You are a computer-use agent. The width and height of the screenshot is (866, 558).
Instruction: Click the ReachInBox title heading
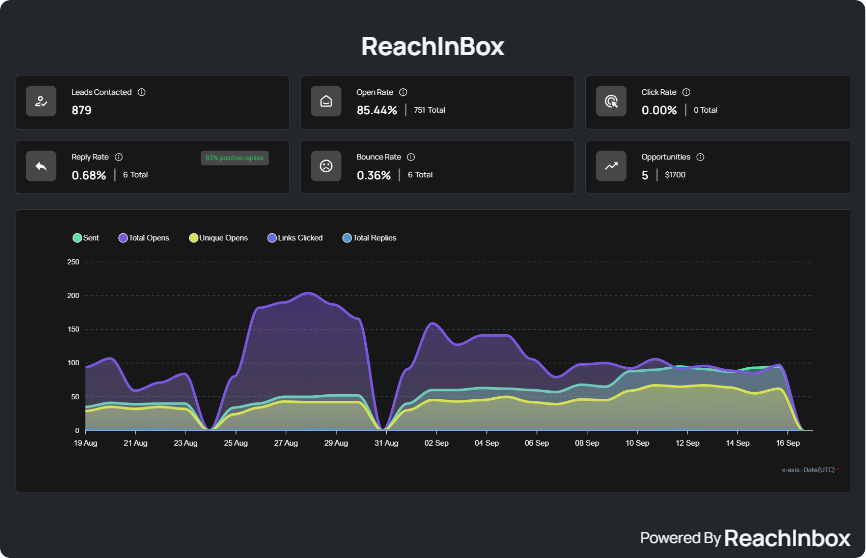432,46
